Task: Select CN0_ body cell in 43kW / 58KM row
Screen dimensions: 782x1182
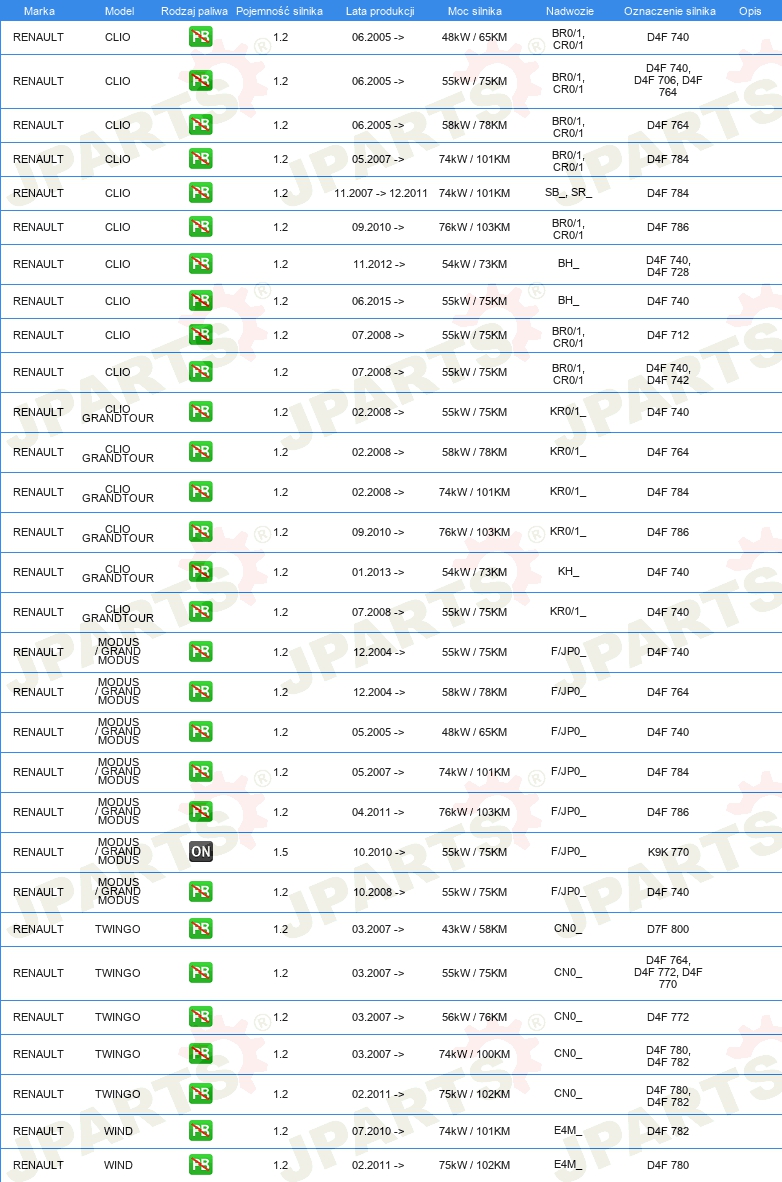Action: (568, 929)
